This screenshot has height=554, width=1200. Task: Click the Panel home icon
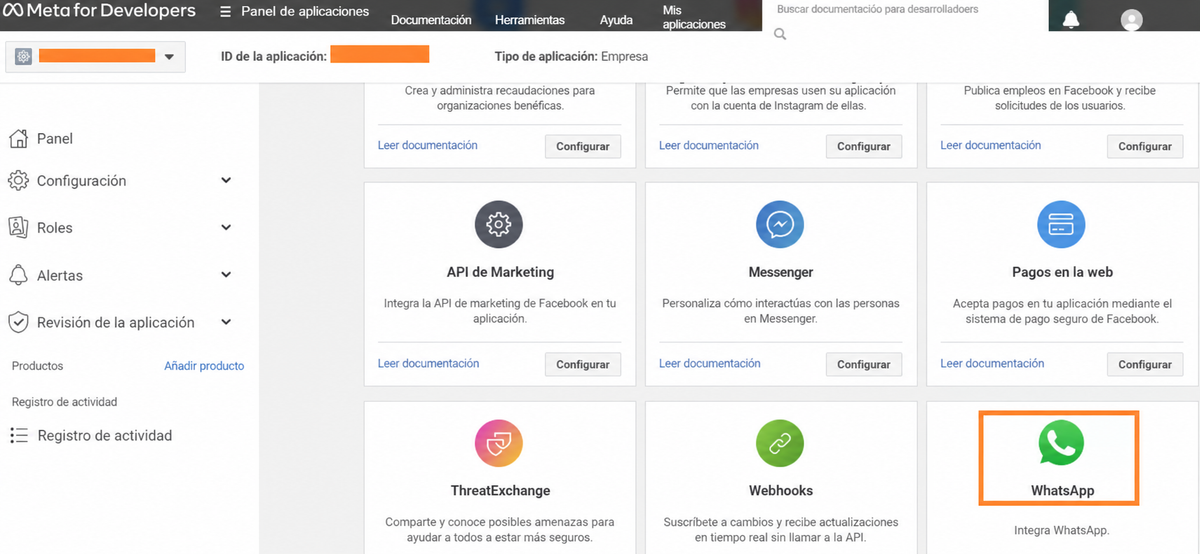pyautogui.click(x=18, y=138)
